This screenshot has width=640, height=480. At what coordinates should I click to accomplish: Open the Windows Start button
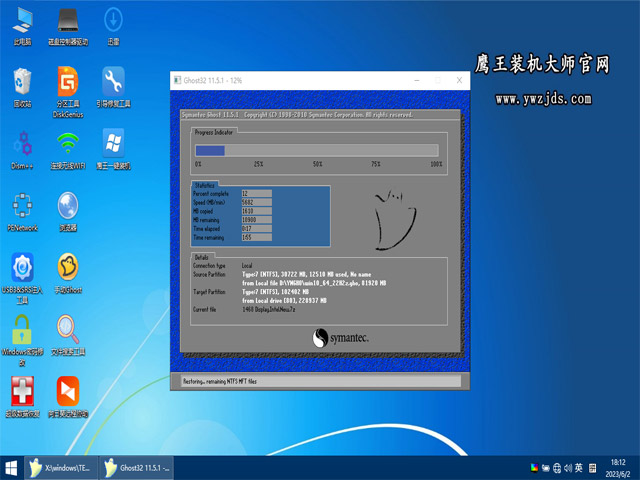(11, 468)
